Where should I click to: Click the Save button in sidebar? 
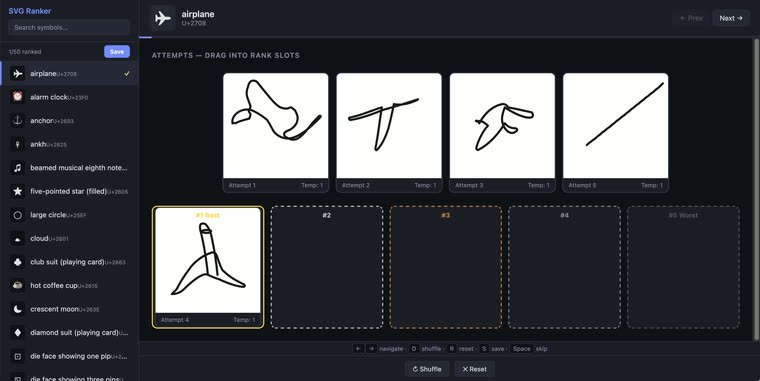pyautogui.click(x=117, y=51)
